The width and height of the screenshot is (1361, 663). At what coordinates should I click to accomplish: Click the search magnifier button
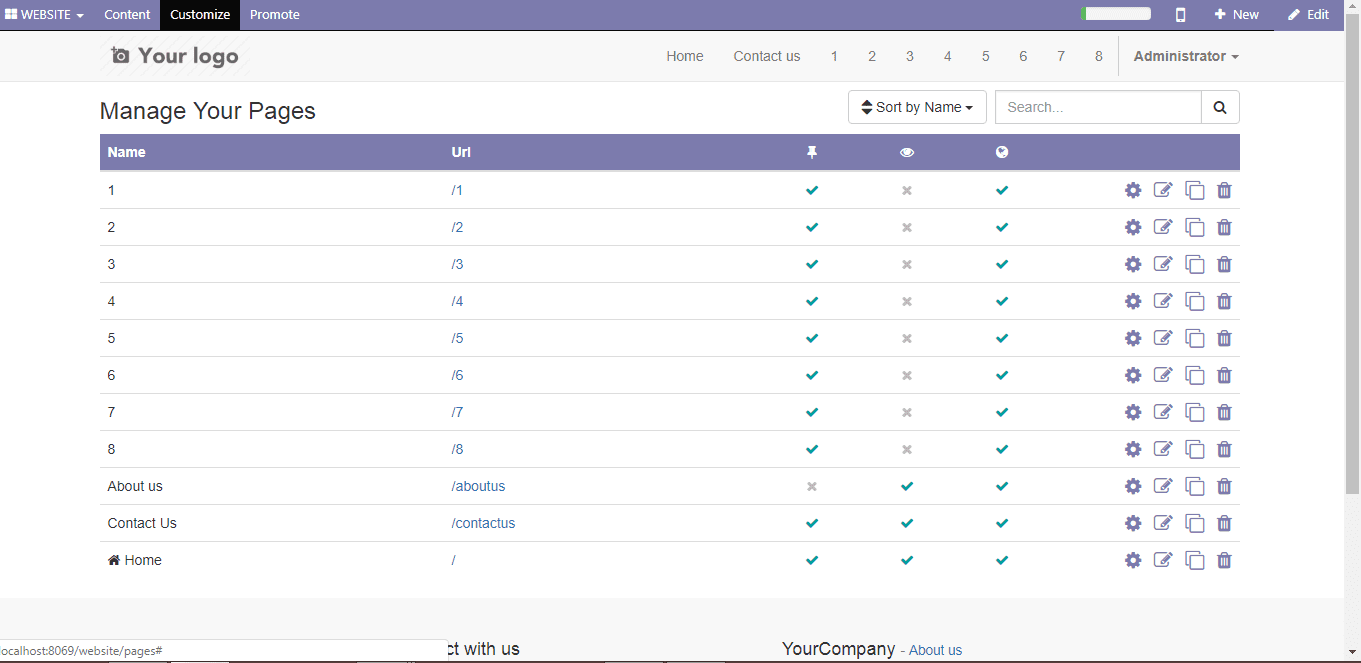1220,107
